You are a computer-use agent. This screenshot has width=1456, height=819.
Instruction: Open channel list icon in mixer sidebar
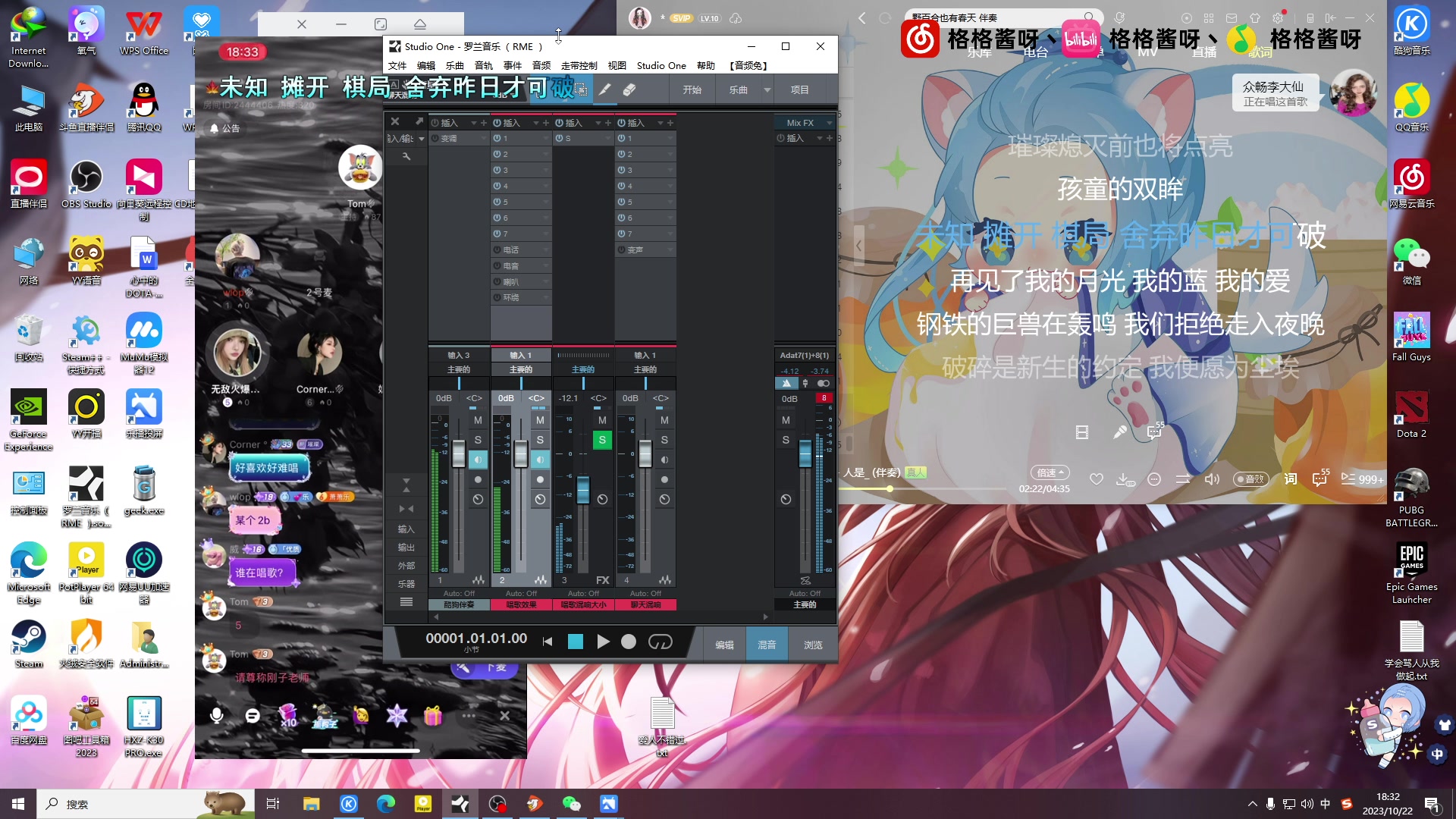[x=406, y=602]
